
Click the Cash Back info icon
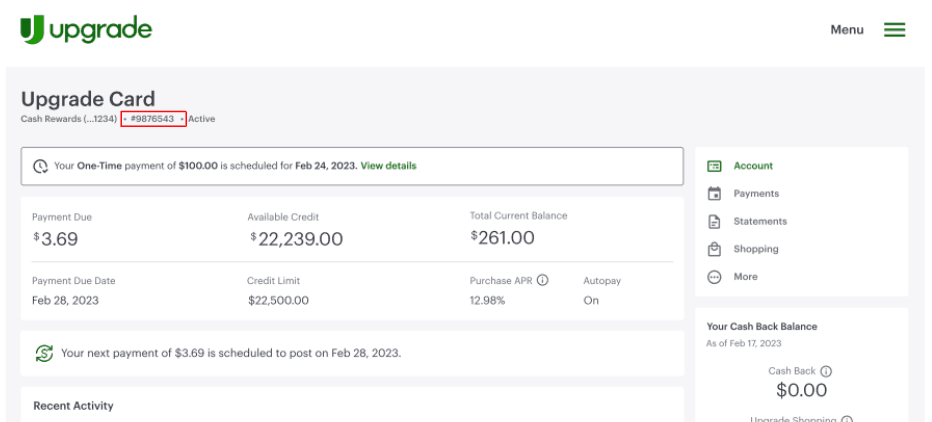pos(826,371)
